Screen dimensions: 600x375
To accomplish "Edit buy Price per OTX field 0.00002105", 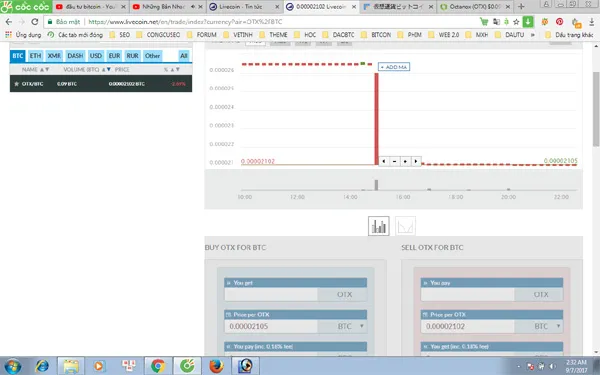I will [x=271, y=326].
